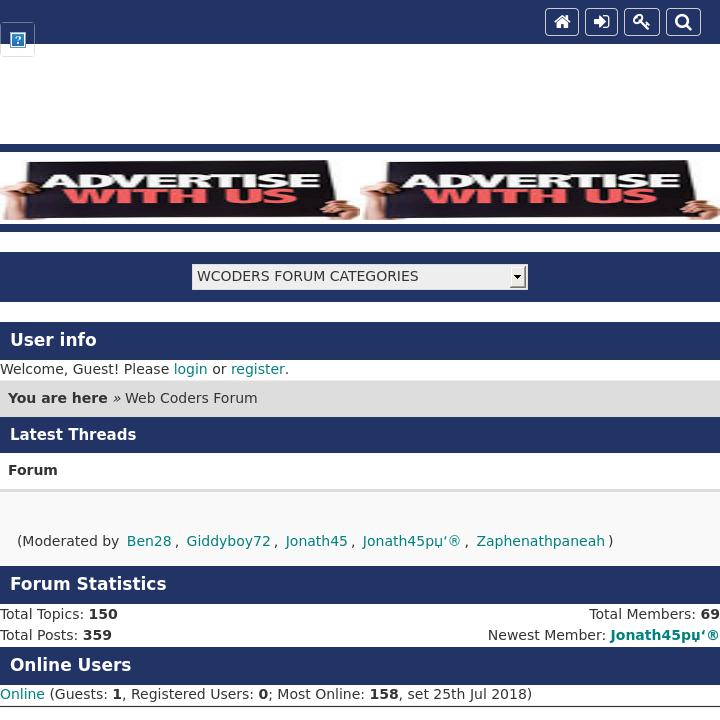Click the dropdown arrow of categories selector
The width and height of the screenshot is (720, 720).
click(517, 277)
